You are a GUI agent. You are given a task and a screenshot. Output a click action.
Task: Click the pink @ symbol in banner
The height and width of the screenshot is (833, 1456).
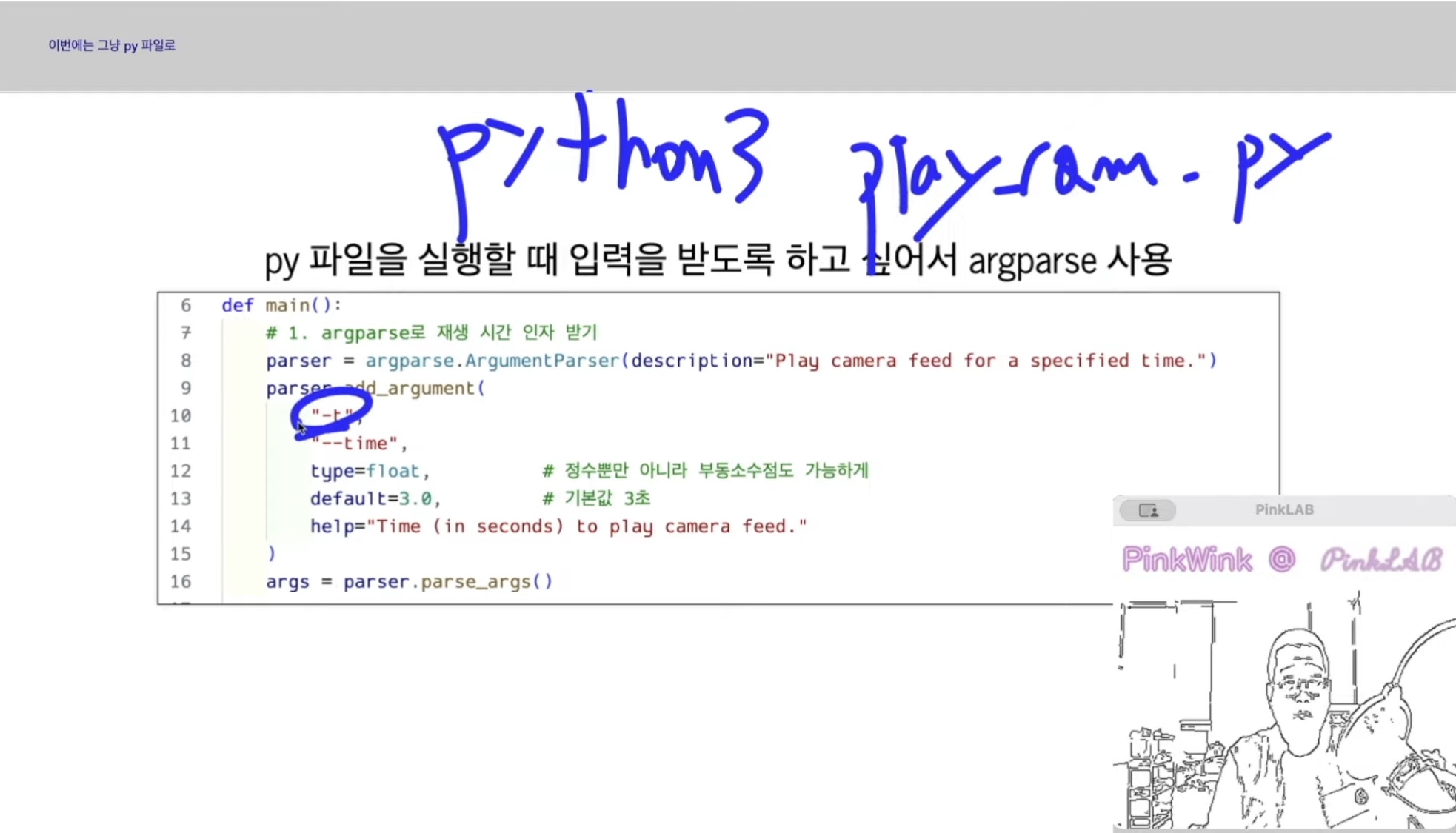click(1282, 559)
